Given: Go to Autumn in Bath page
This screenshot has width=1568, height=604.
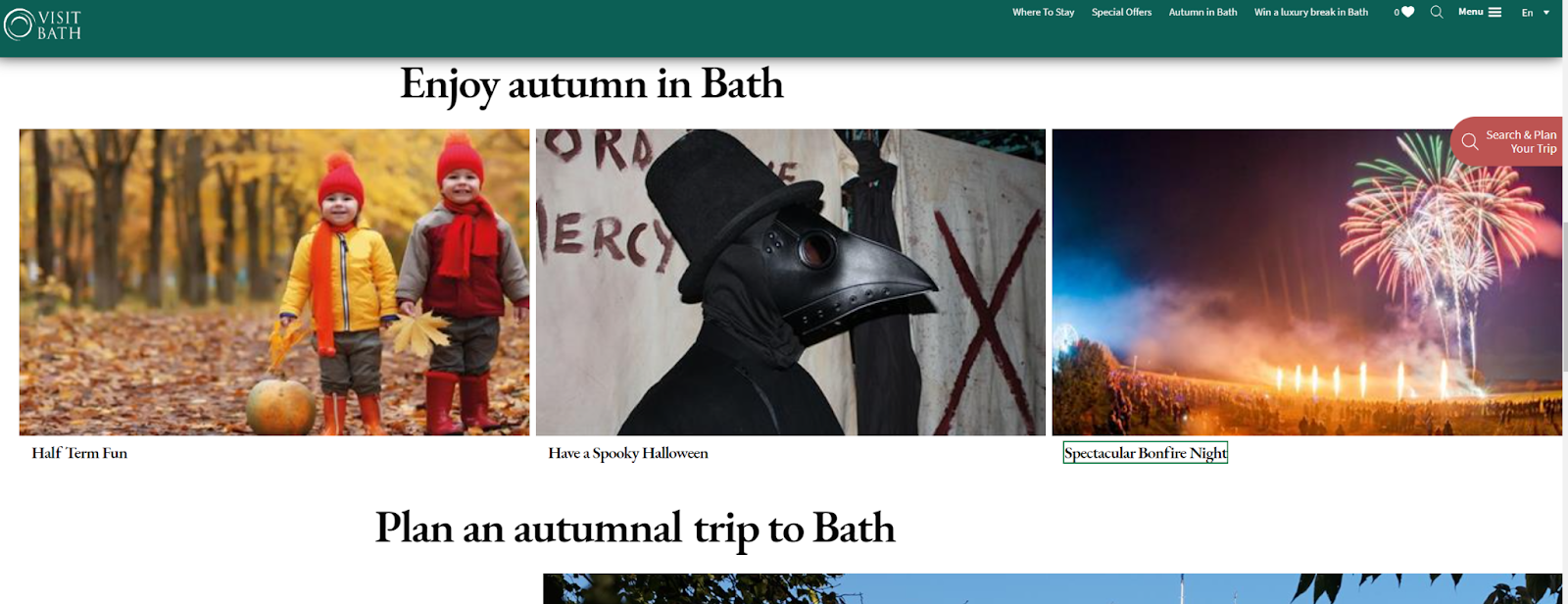Looking at the screenshot, I should [1202, 12].
